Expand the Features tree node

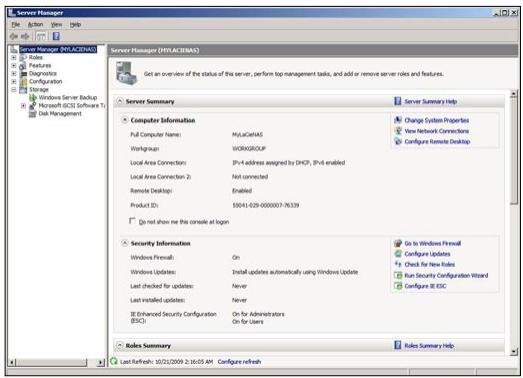click(14, 65)
